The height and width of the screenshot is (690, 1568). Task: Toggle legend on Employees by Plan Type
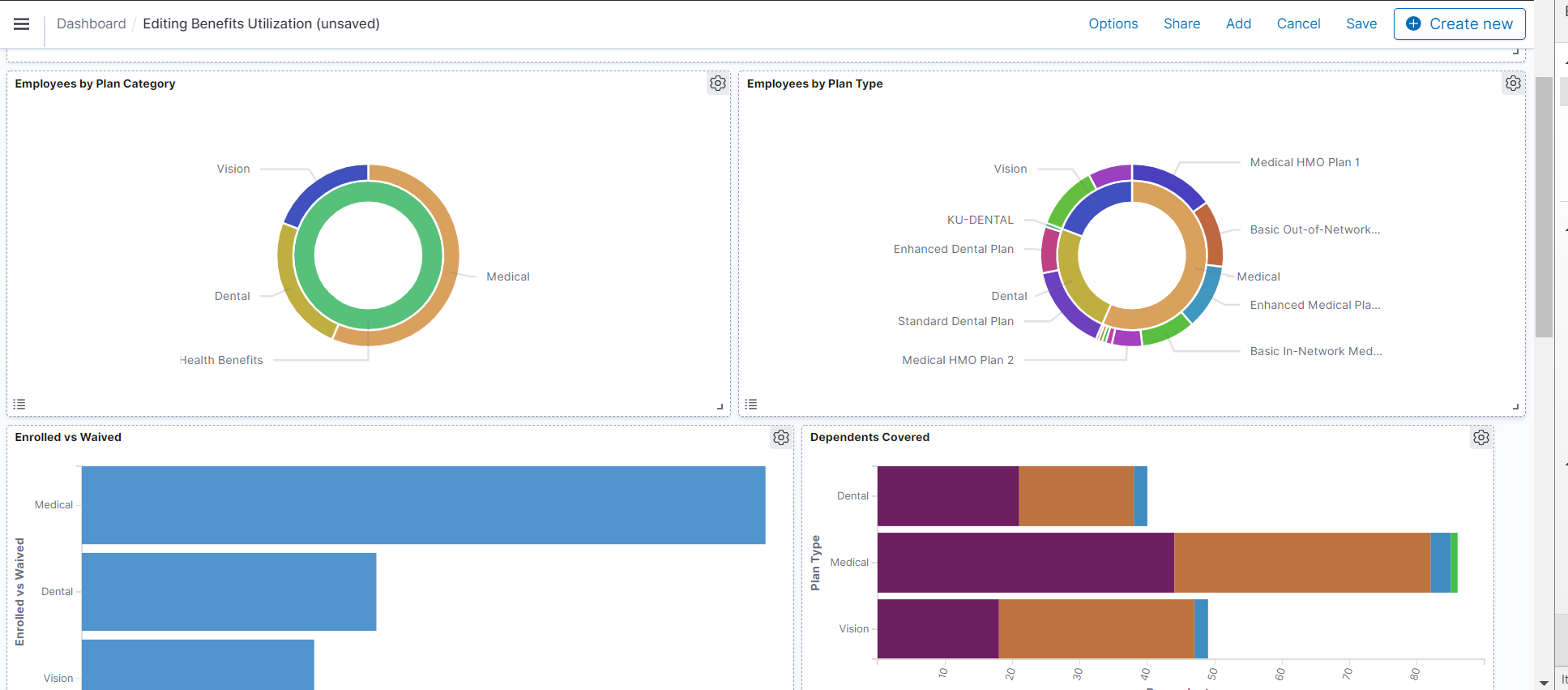point(751,404)
